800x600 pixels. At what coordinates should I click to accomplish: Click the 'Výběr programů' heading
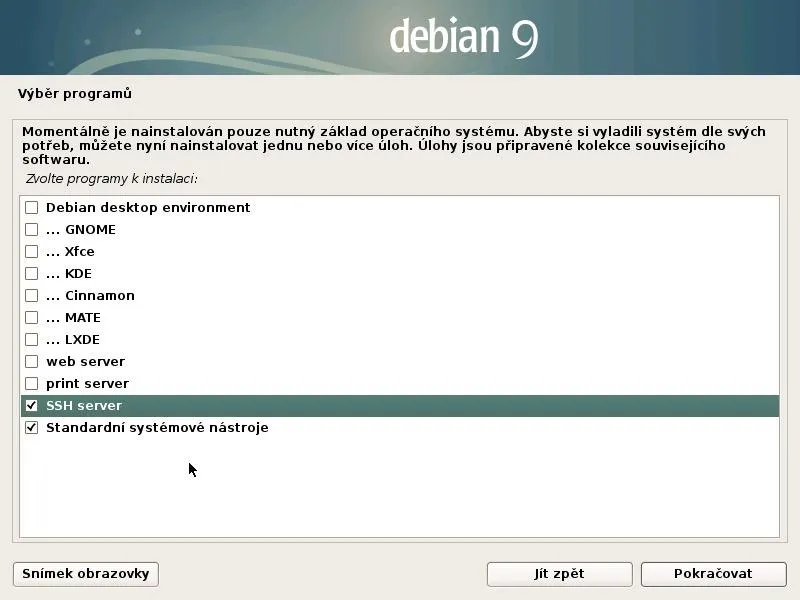pos(75,94)
